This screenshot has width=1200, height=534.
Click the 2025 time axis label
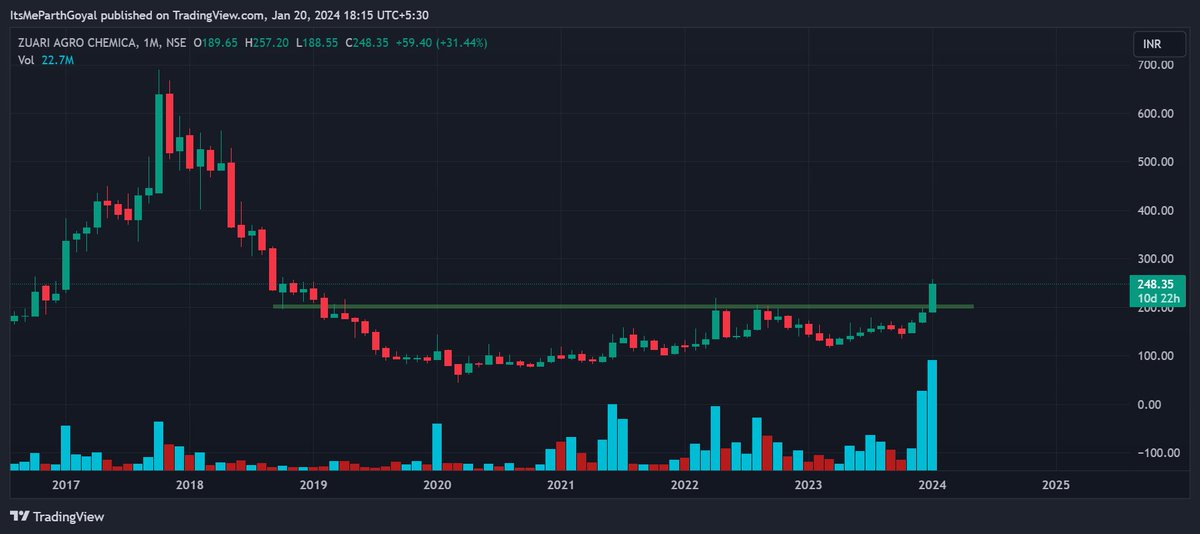coord(1055,485)
